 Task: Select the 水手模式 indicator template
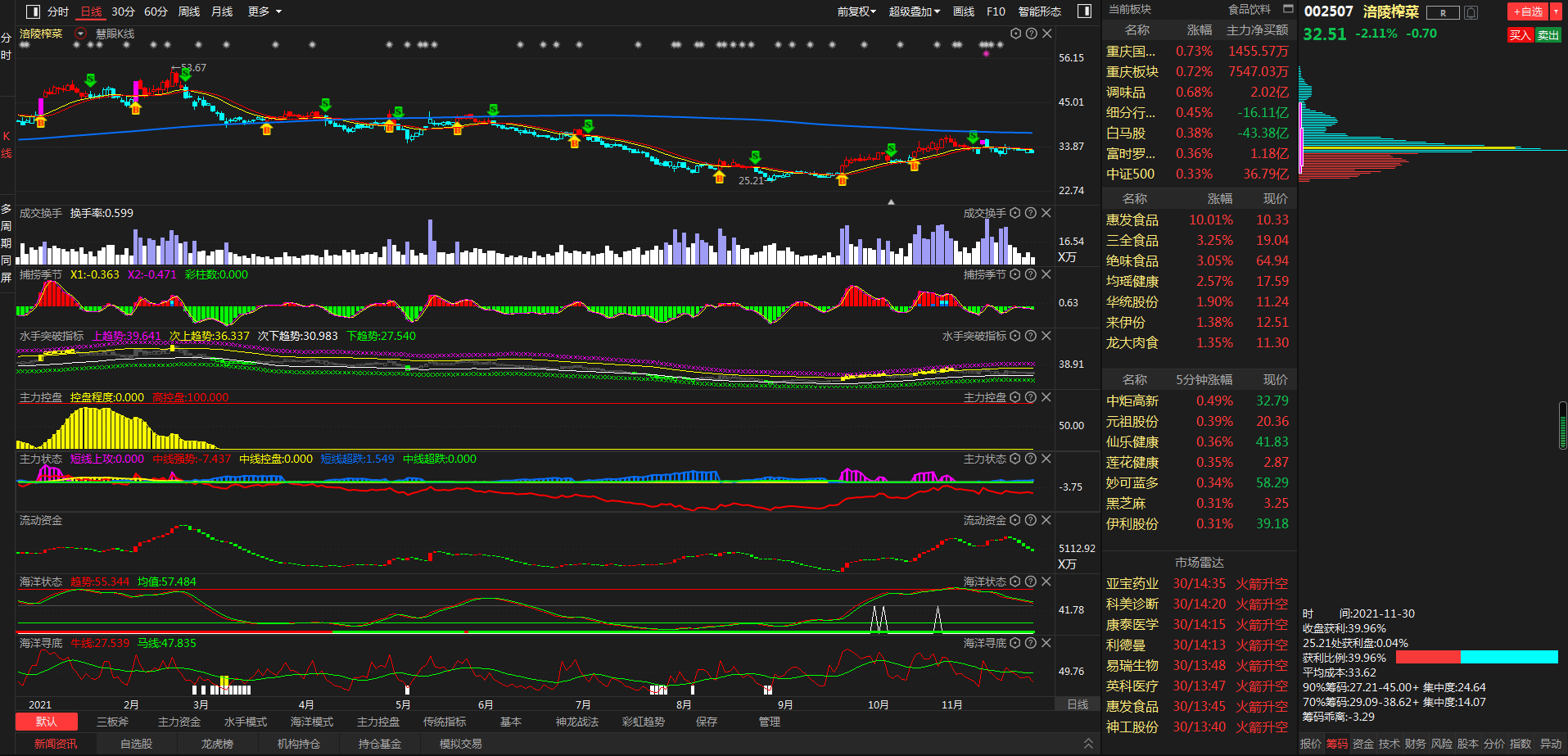[x=246, y=722]
